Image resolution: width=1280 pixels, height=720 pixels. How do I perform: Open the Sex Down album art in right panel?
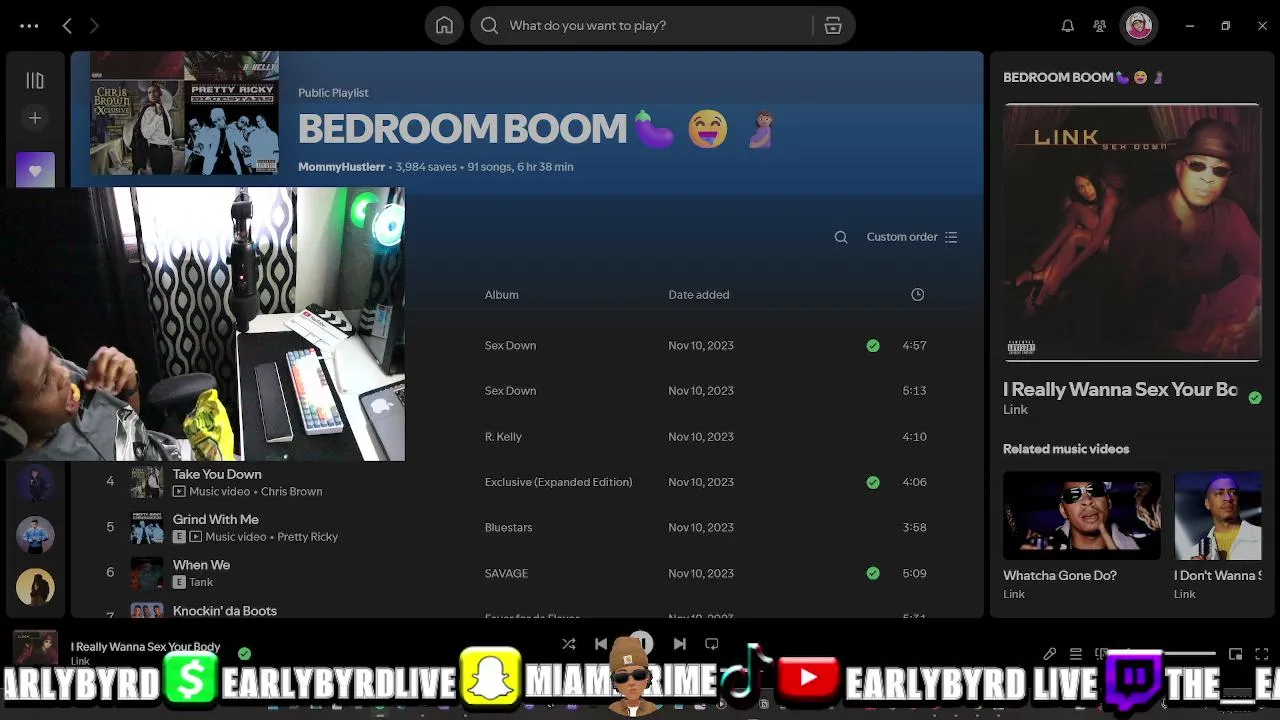[x=1133, y=232]
